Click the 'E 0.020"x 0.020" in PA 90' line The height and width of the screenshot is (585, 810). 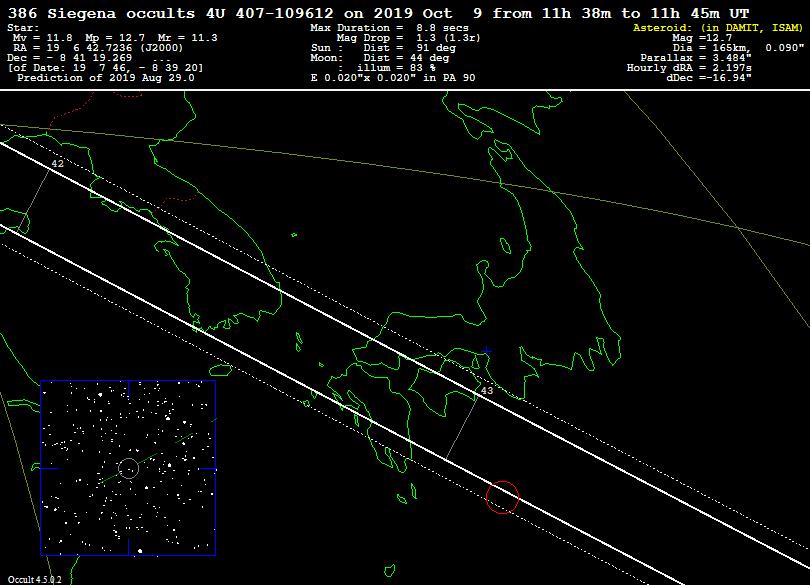click(393, 78)
